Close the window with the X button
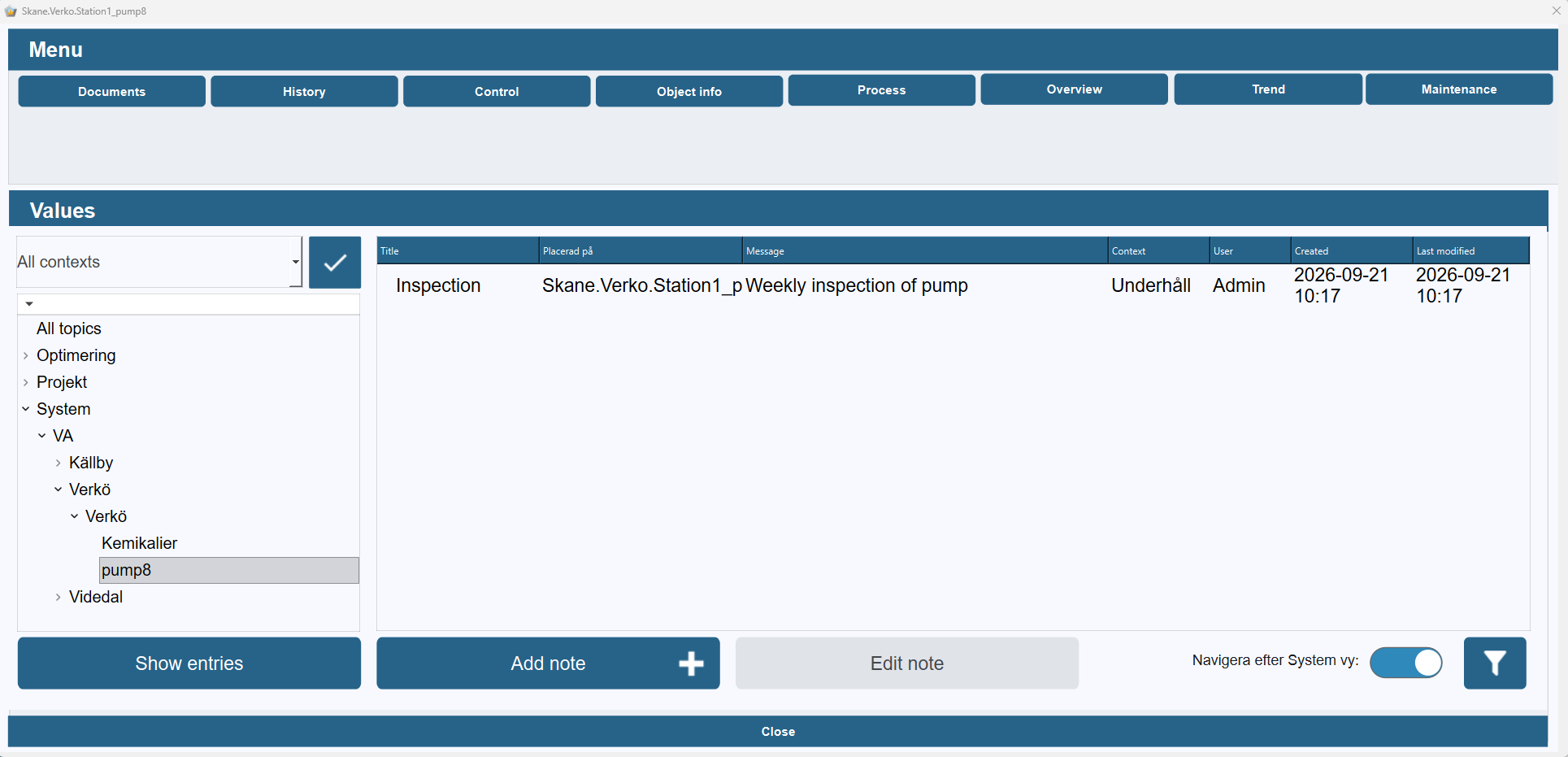 1556,11
